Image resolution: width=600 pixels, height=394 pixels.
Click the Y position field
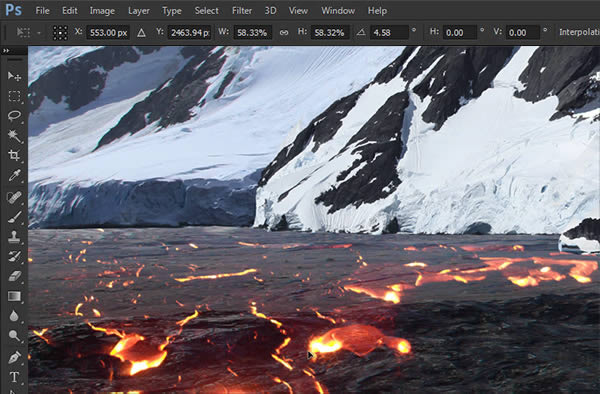189,33
